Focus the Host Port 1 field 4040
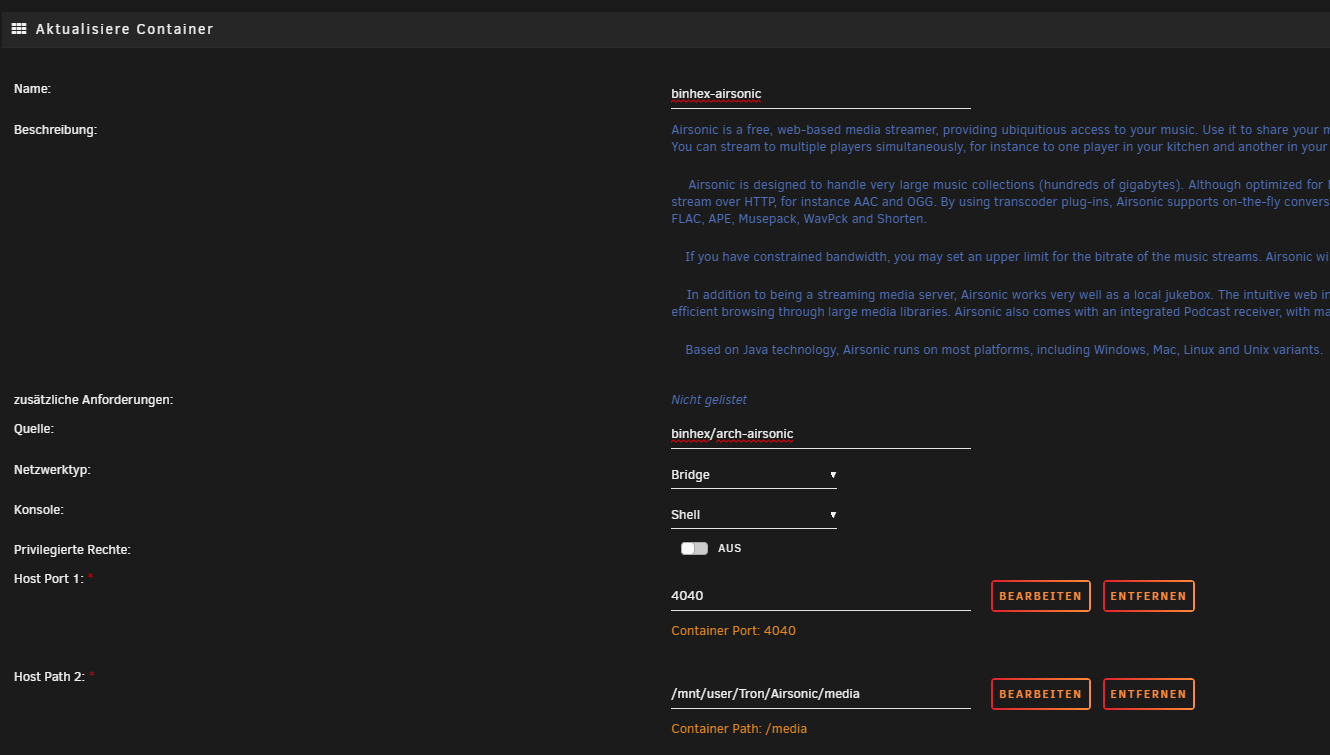 (x=821, y=596)
